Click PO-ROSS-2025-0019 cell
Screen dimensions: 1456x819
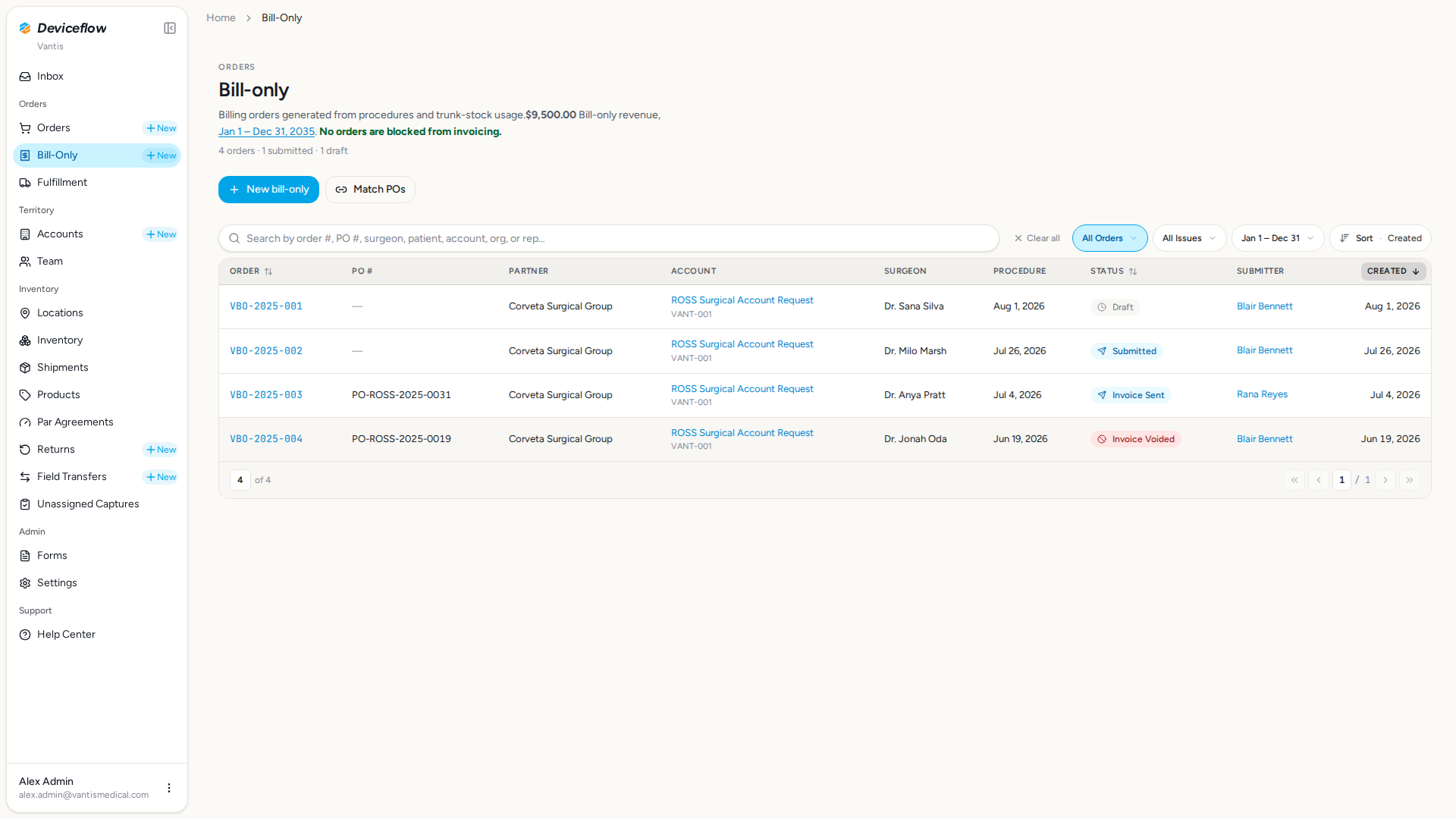click(x=401, y=439)
